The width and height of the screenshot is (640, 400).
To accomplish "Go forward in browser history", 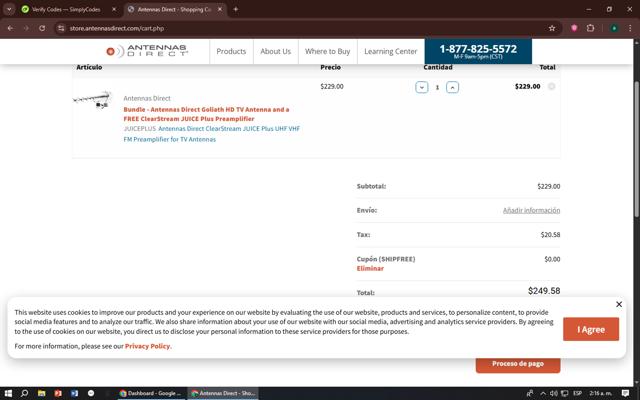I will 26,28.
